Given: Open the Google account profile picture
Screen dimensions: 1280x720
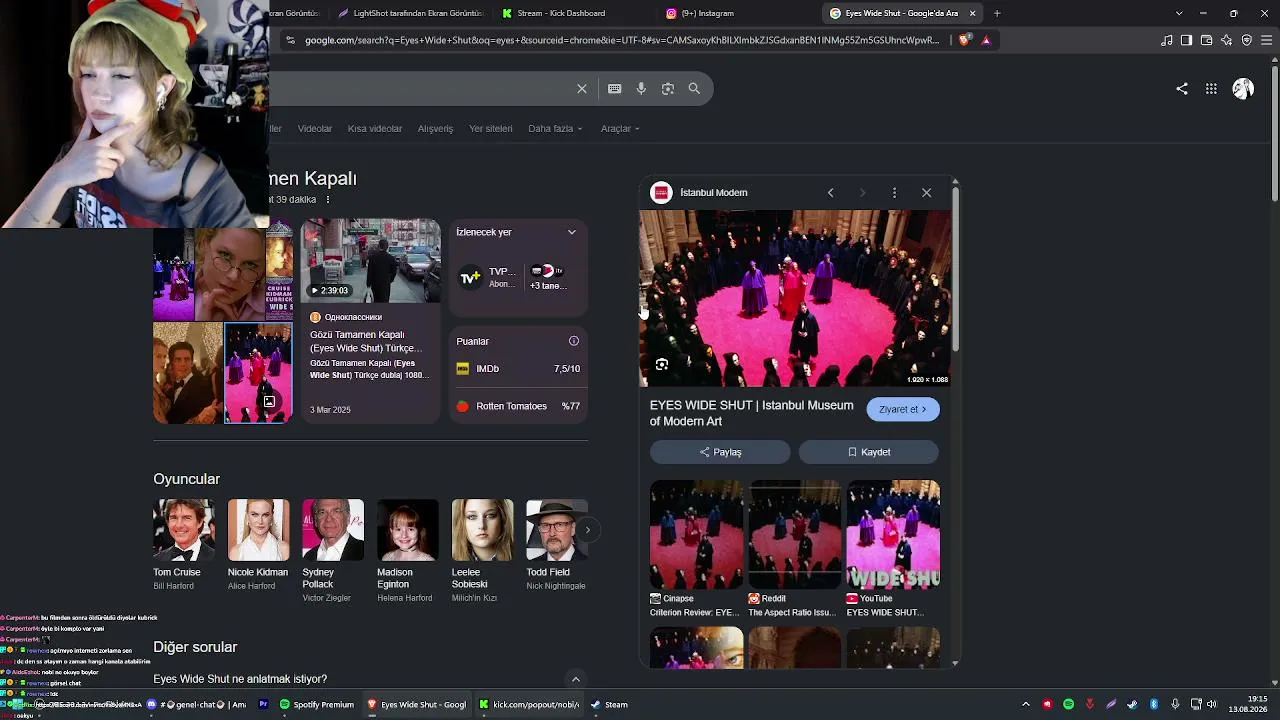Looking at the screenshot, I should pyautogui.click(x=1243, y=88).
